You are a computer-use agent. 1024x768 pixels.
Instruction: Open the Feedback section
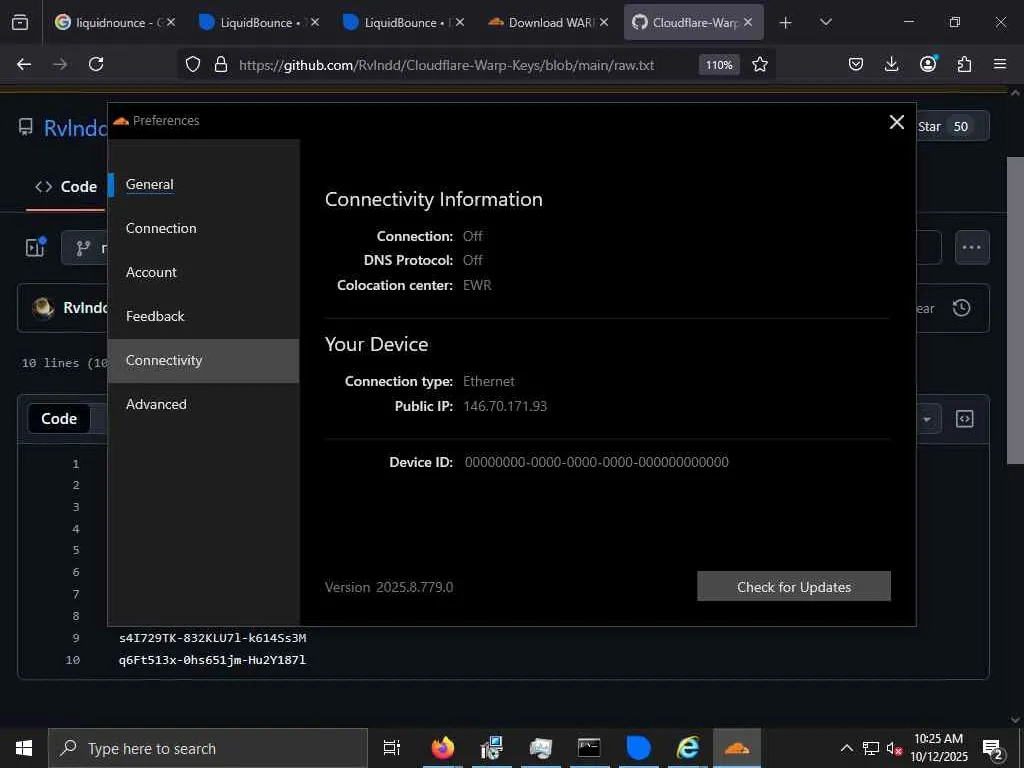click(x=155, y=316)
